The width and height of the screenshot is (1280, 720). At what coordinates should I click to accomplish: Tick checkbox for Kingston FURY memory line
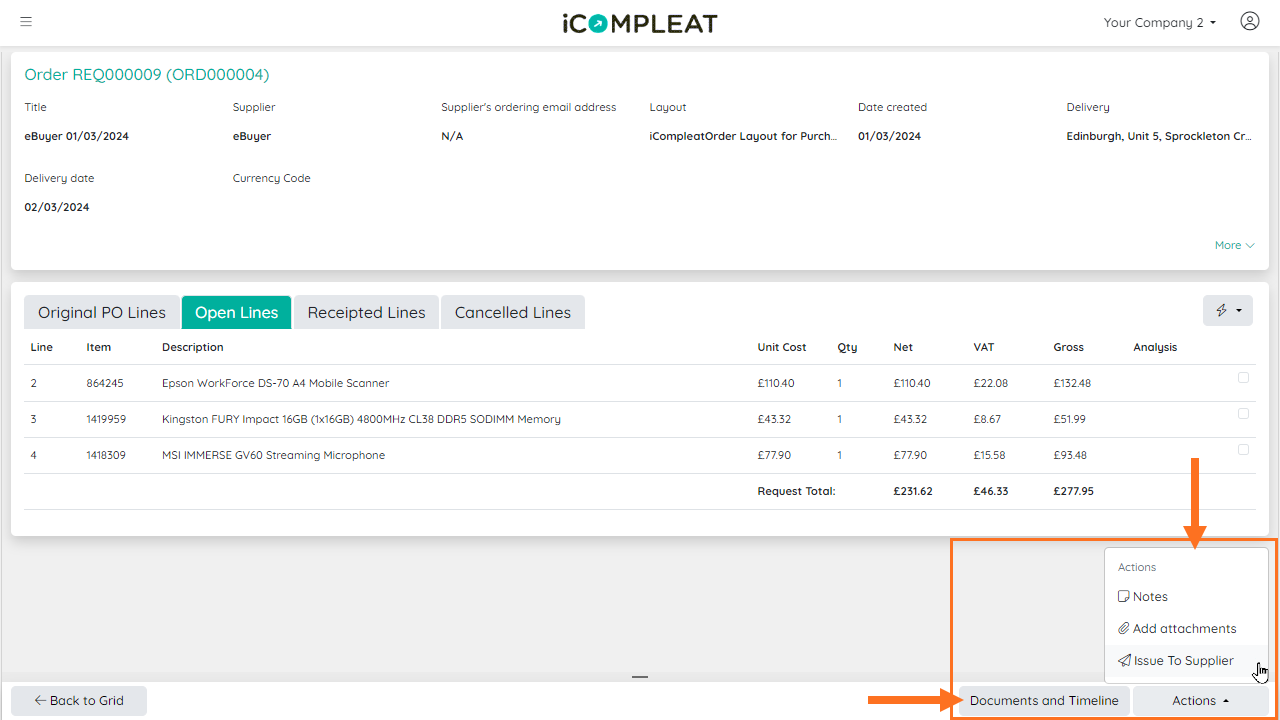click(1243, 414)
